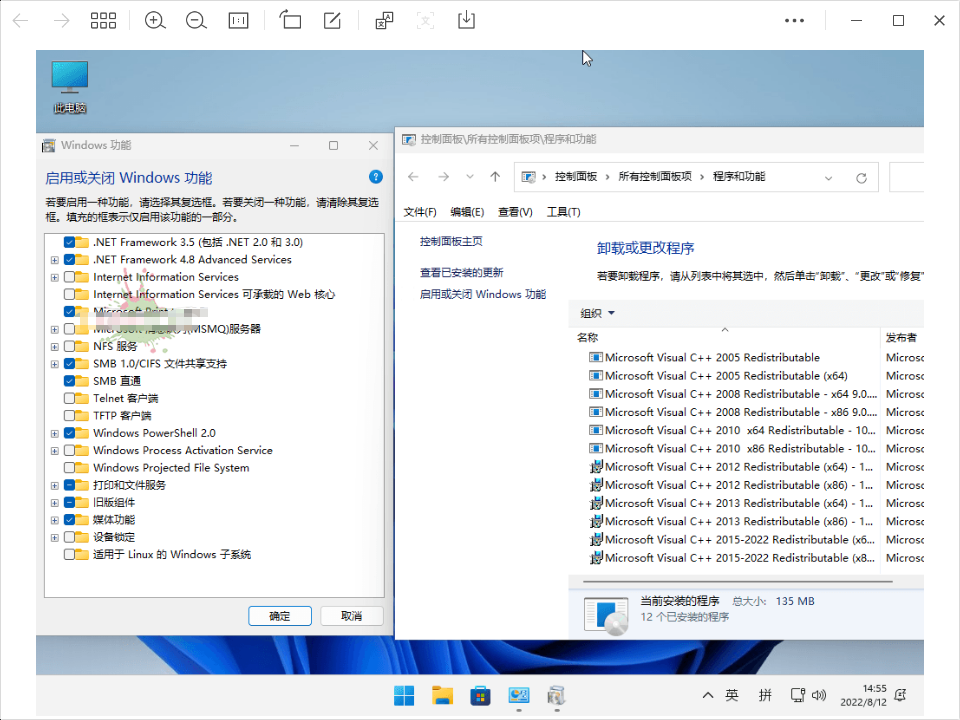960x720 pixels.
Task: Open volume control in system tray
Action: coord(819,695)
